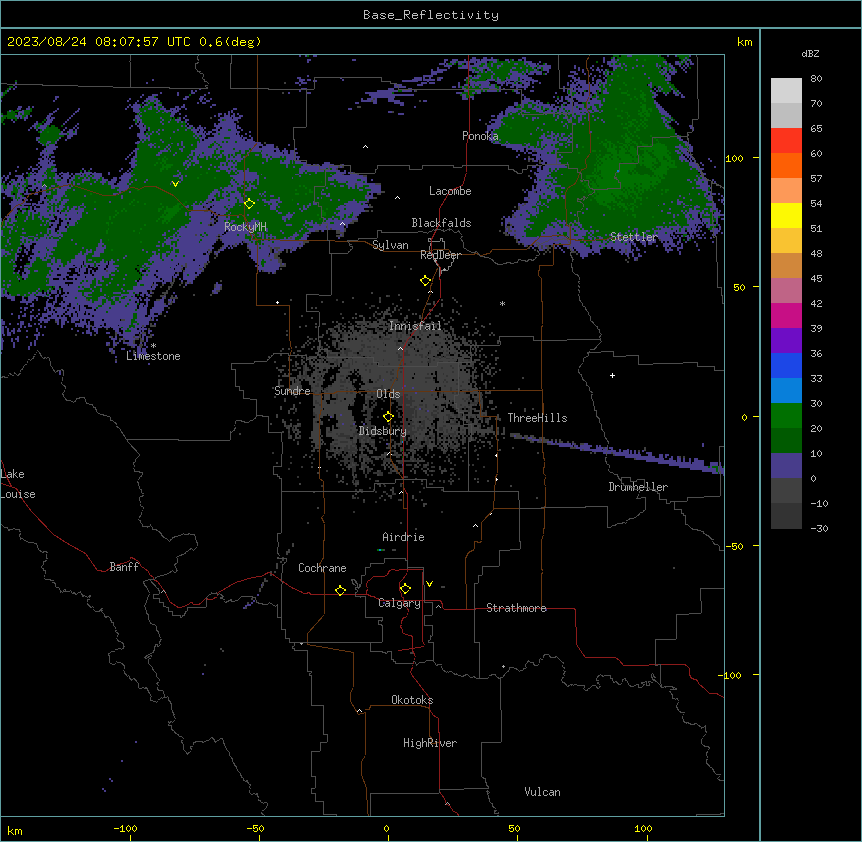Click the bottom axis -100 km tick label
This screenshot has width=862, height=842.
(125, 828)
